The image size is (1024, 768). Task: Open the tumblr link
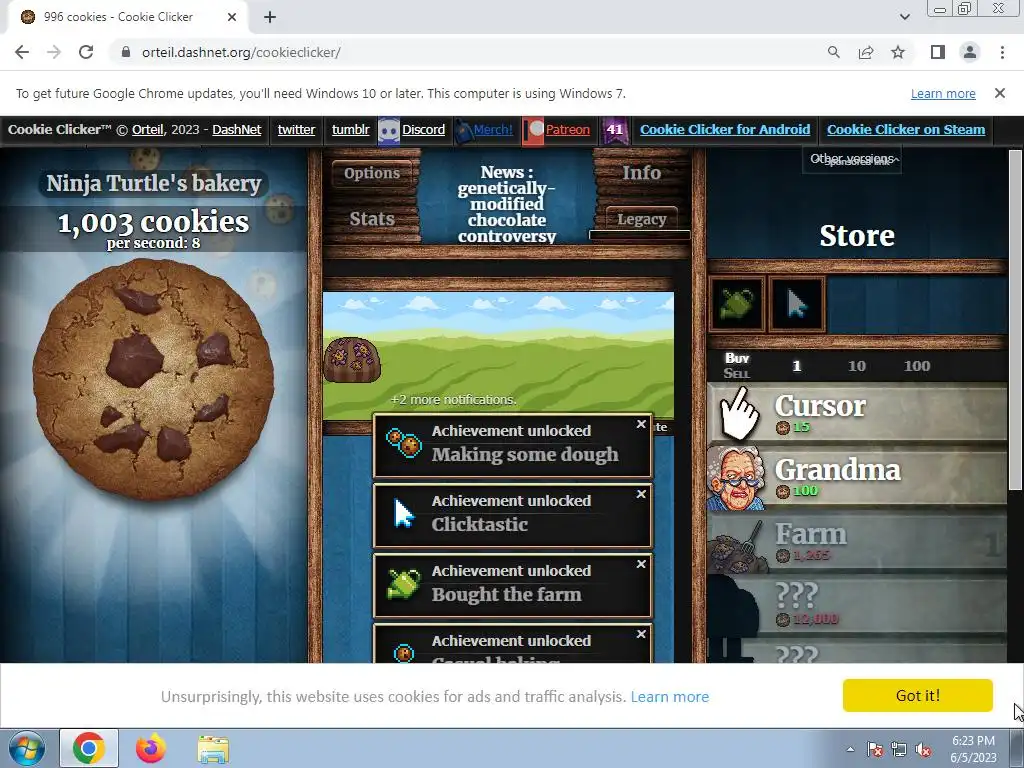(x=351, y=129)
